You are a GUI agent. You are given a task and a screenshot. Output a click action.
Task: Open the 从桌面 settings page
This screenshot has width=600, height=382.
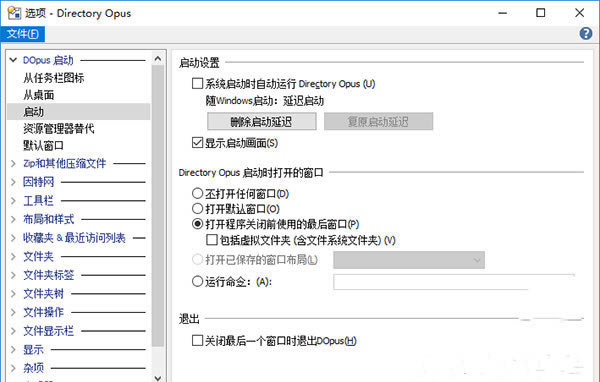tap(39, 95)
